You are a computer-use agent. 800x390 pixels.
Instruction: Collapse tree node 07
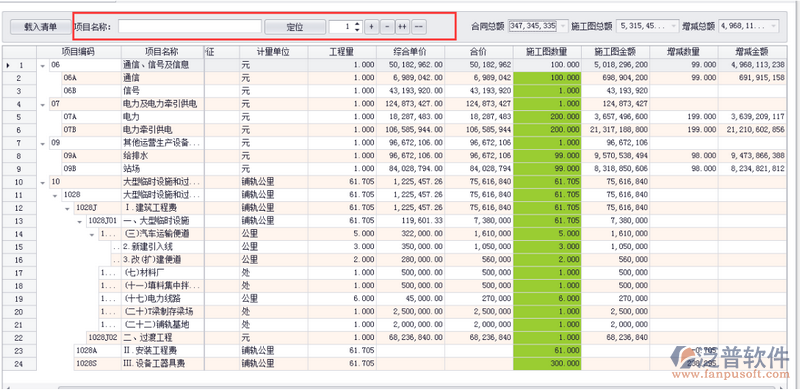tap(43, 105)
